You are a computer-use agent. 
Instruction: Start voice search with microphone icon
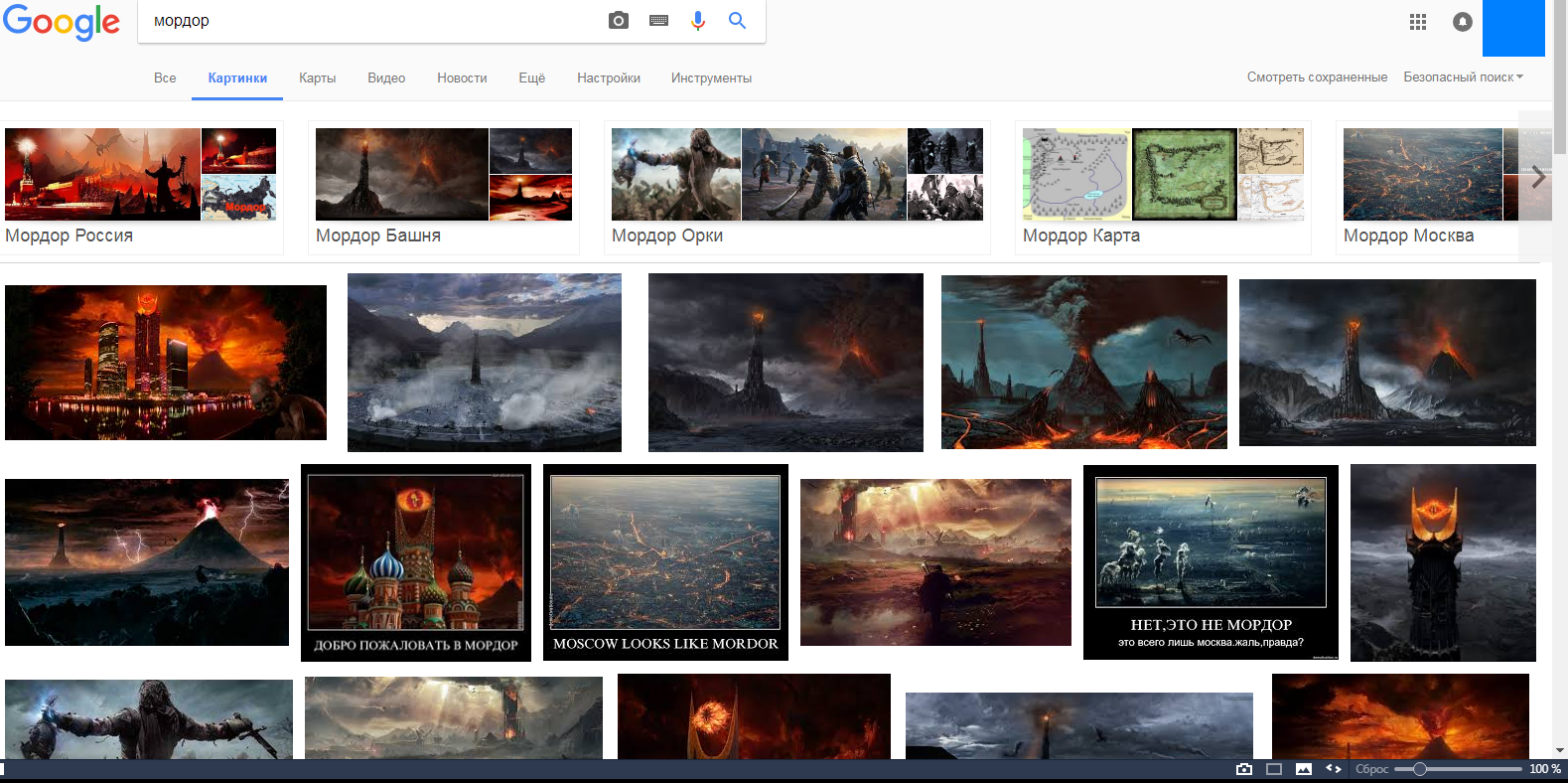click(698, 20)
